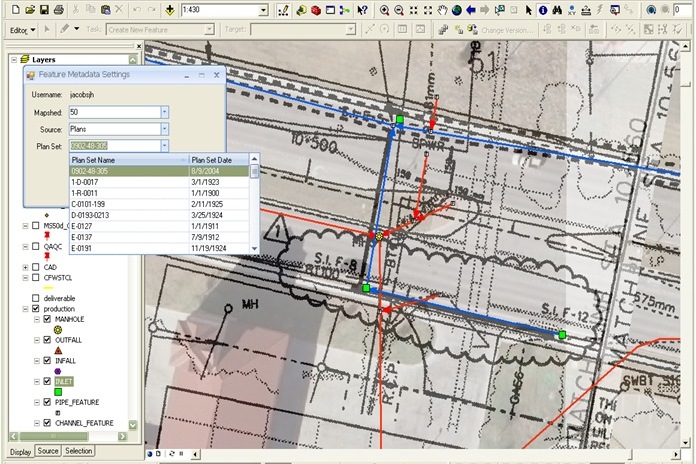696x464 pixels.
Task: Toggle the CHANNEL_FEATURE layer checkbox
Action: coord(47,423)
